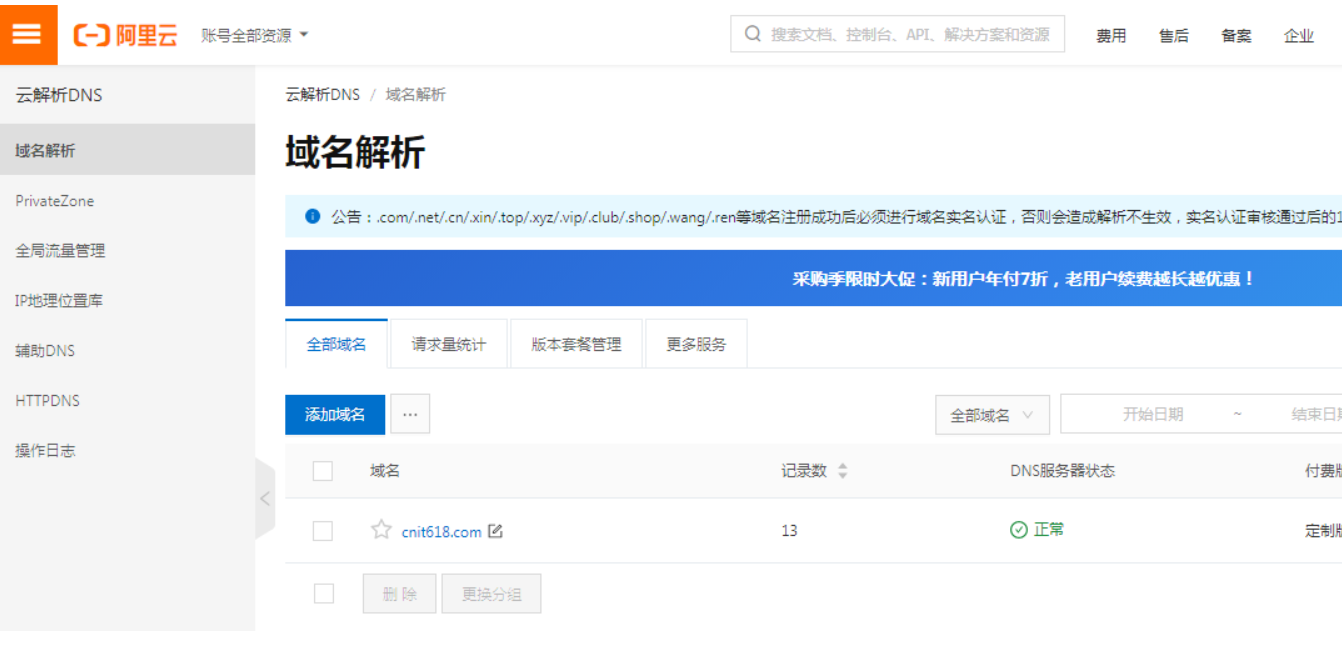The height and width of the screenshot is (655, 1342).
Task: Open the cnit618.com domain link
Action: pos(441,531)
